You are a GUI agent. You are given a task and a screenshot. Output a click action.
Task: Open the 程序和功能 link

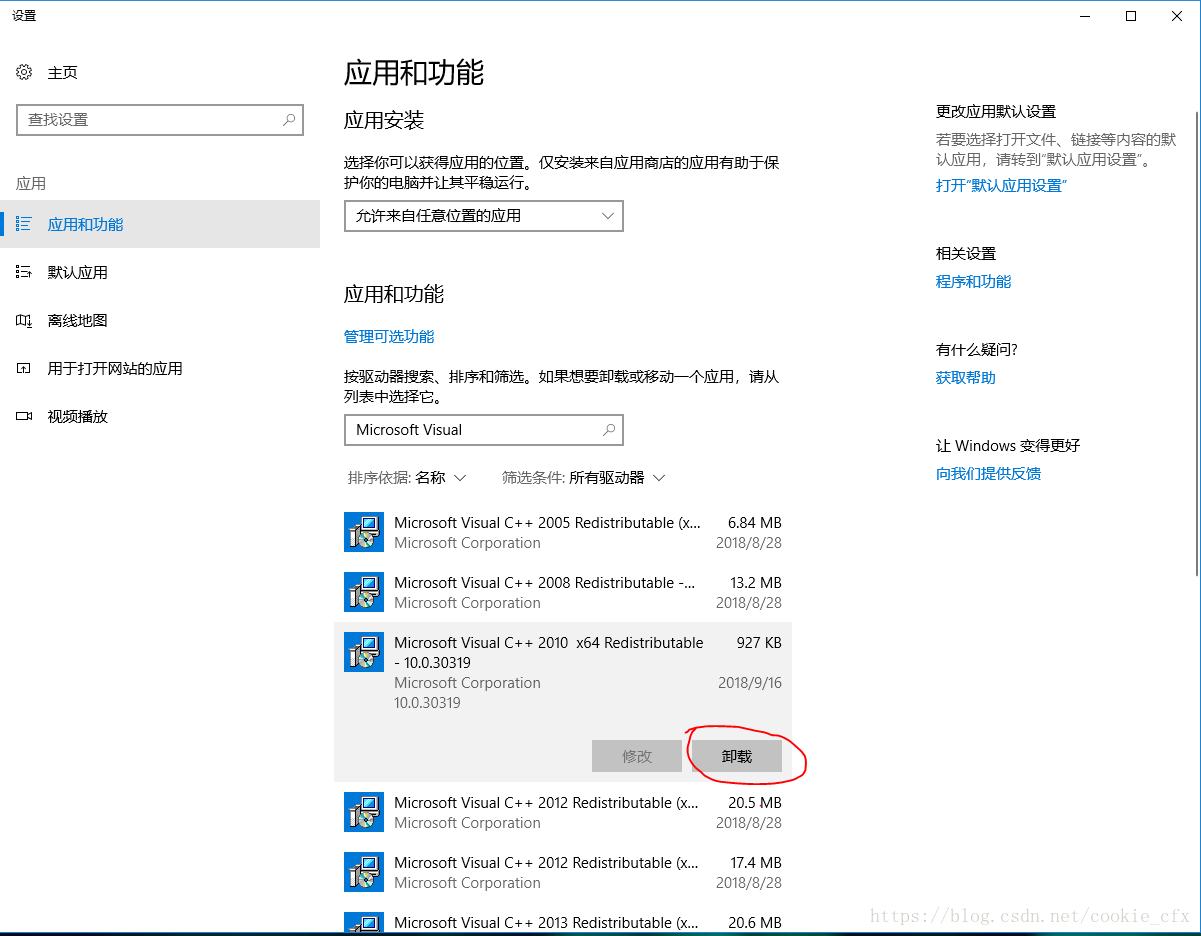(x=973, y=281)
